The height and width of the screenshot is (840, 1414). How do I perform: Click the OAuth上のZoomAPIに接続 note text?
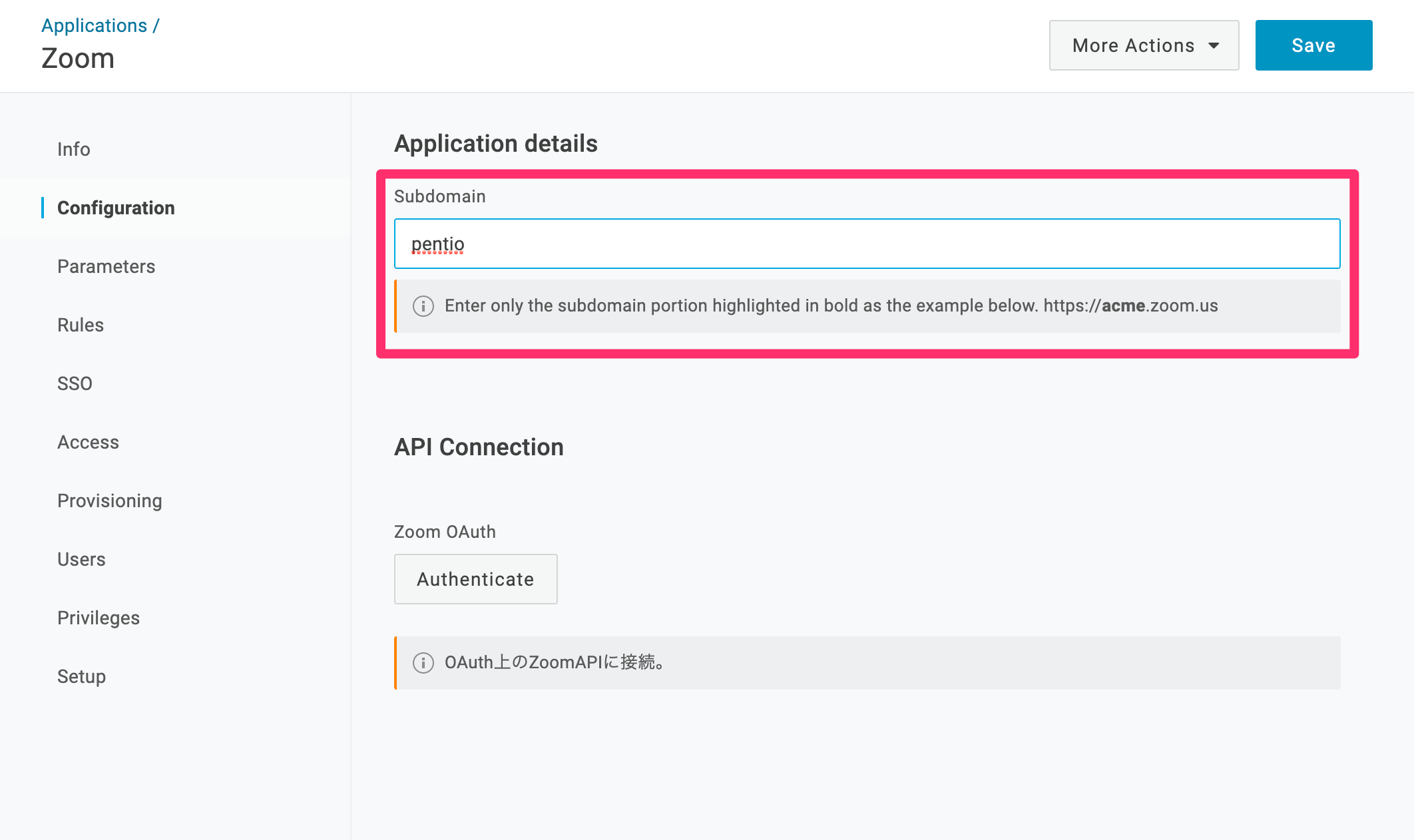coord(555,662)
